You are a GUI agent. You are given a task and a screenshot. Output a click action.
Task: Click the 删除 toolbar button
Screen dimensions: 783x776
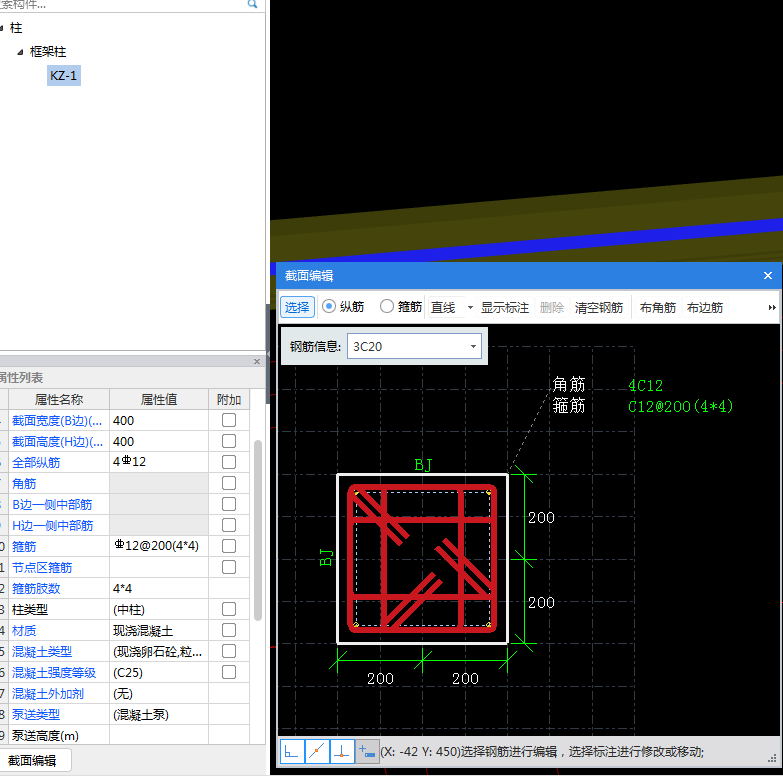tap(551, 308)
